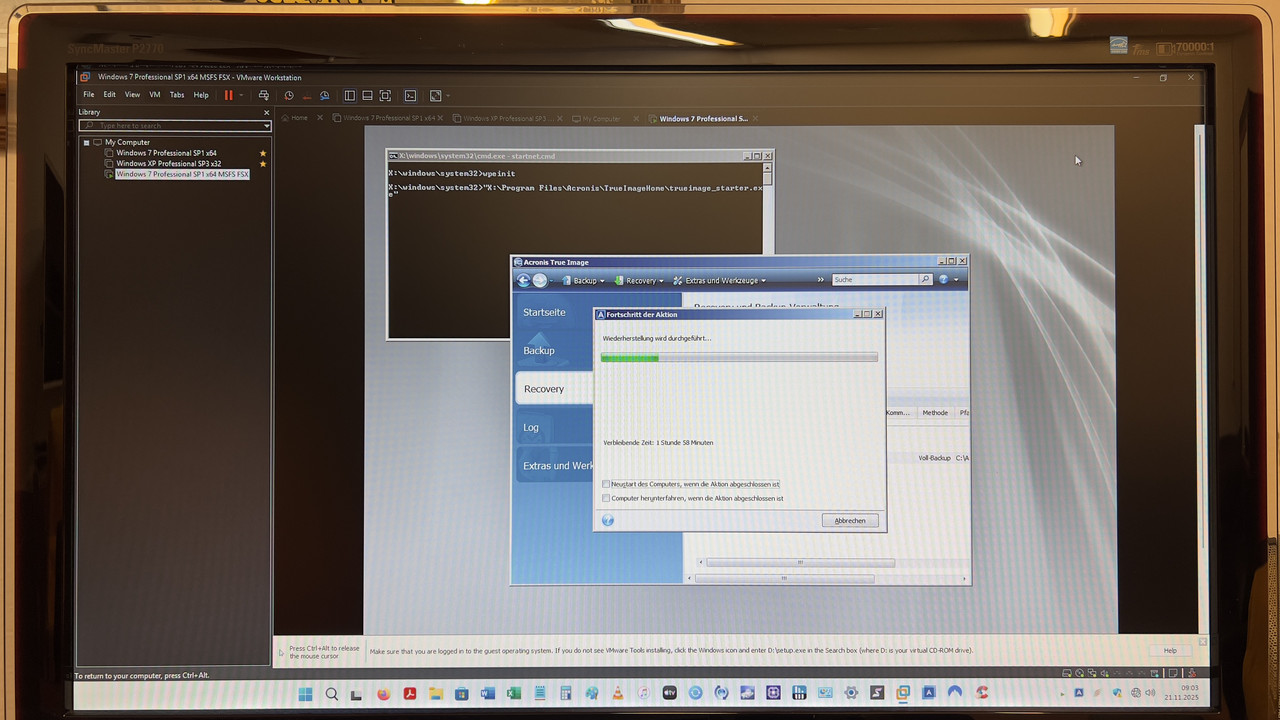
Task: Go back in Acronis True Image
Action: click(523, 280)
